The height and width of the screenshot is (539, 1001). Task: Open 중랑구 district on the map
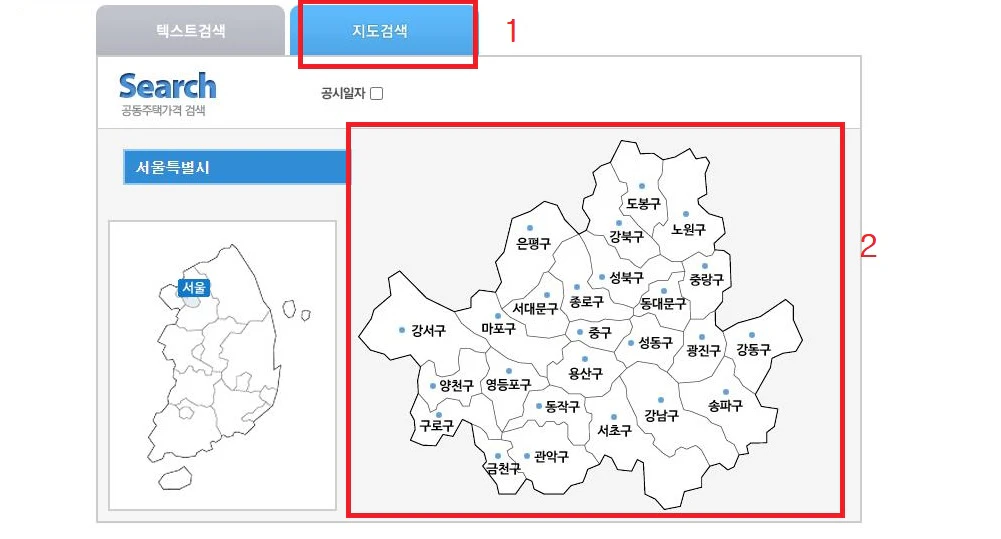(707, 279)
